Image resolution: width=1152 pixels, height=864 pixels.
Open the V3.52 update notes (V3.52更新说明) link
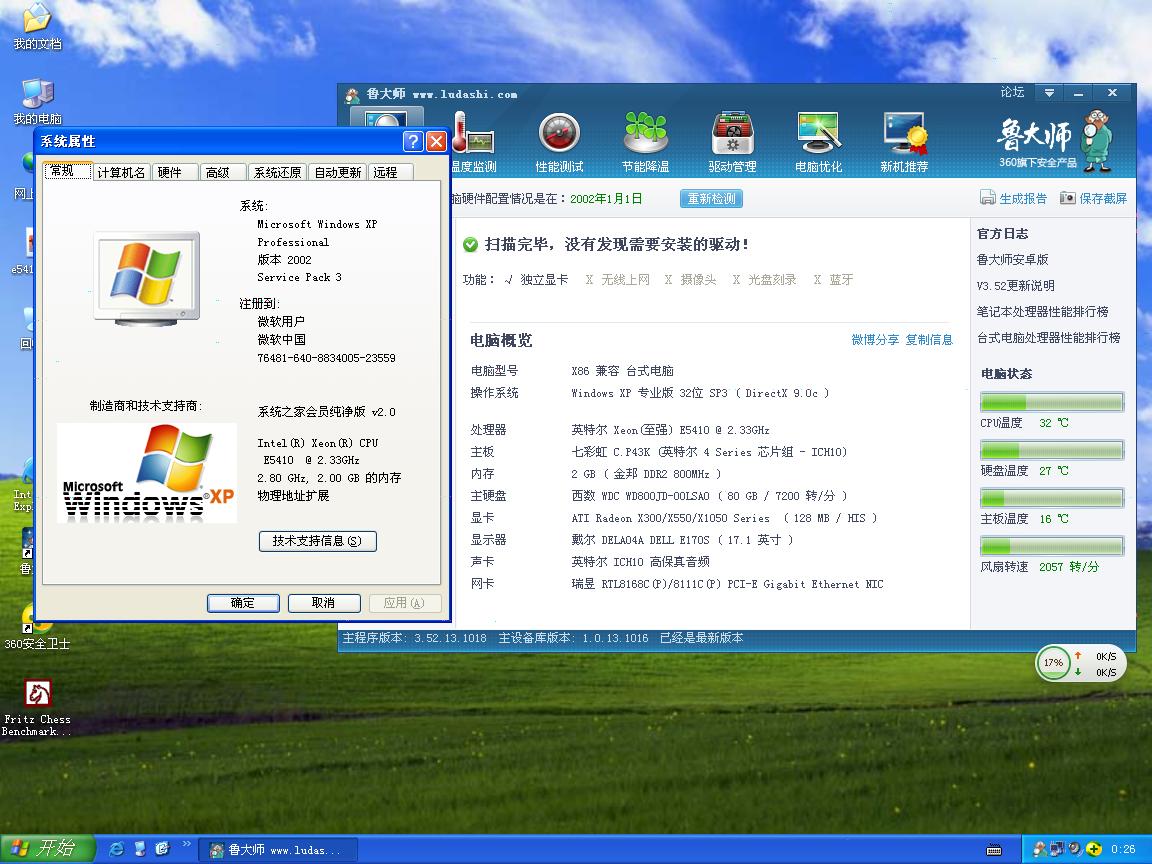coord(1015,286)
